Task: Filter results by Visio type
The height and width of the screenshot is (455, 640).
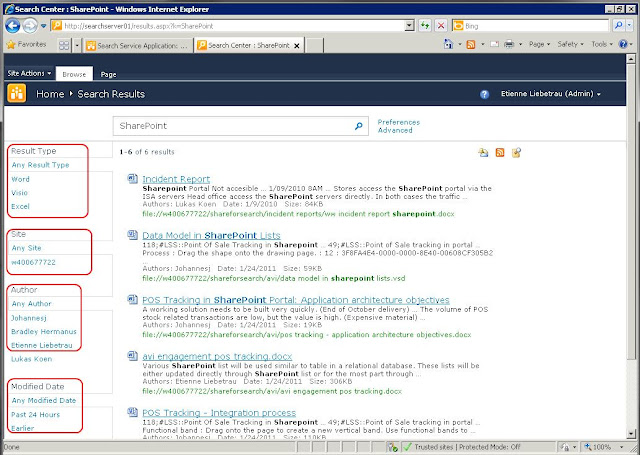Action: click(19, 193)
